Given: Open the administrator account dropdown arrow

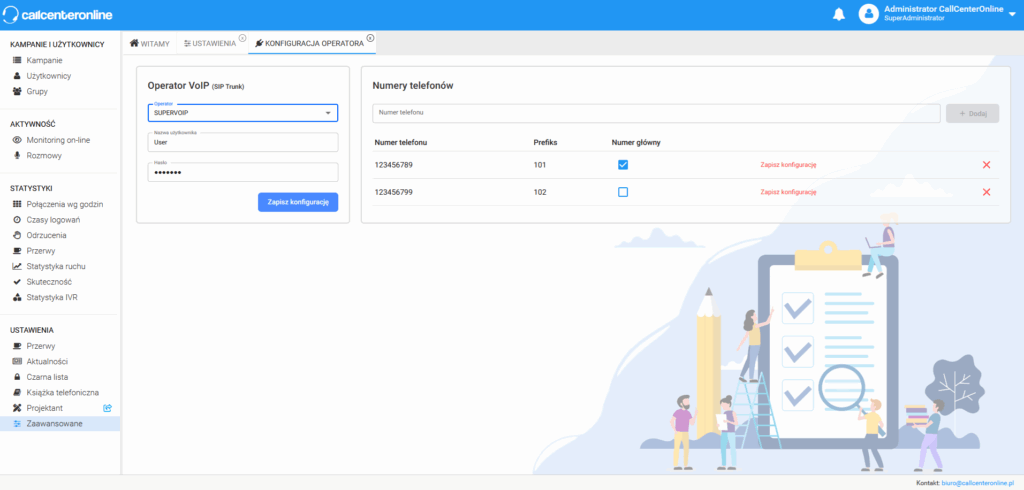Looking at the screenshot, I should tap(1012, 14).
